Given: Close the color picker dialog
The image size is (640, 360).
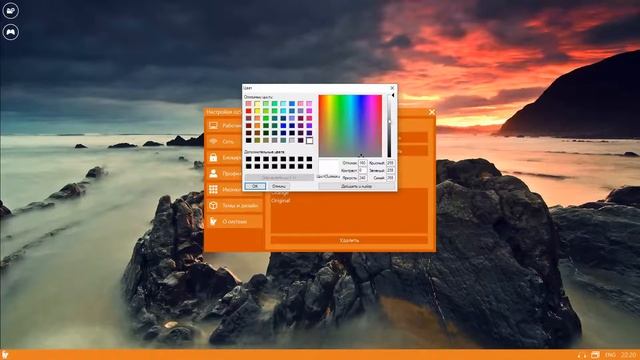Looking at the screenshot, I should point(393,88).
